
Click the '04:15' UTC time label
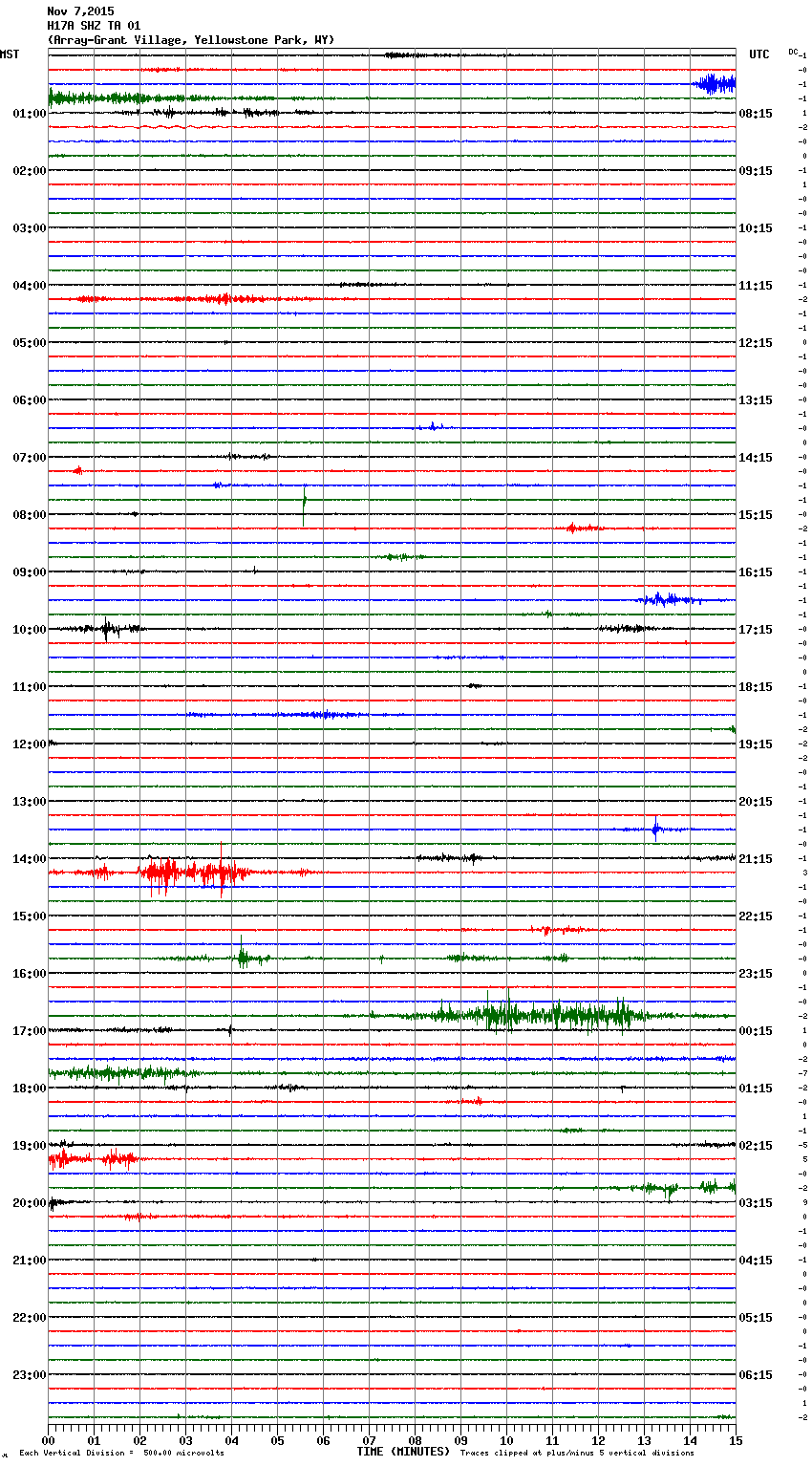(x=756, y=1261)
